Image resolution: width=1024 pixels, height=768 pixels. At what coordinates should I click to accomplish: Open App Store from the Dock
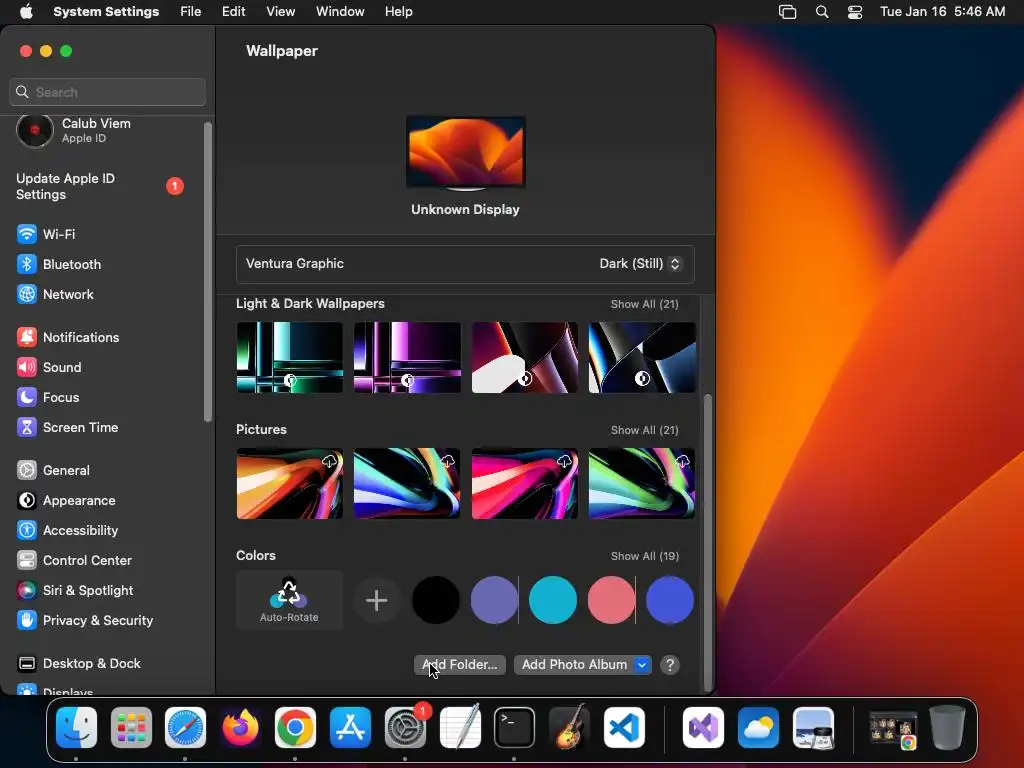pos(350,728)
